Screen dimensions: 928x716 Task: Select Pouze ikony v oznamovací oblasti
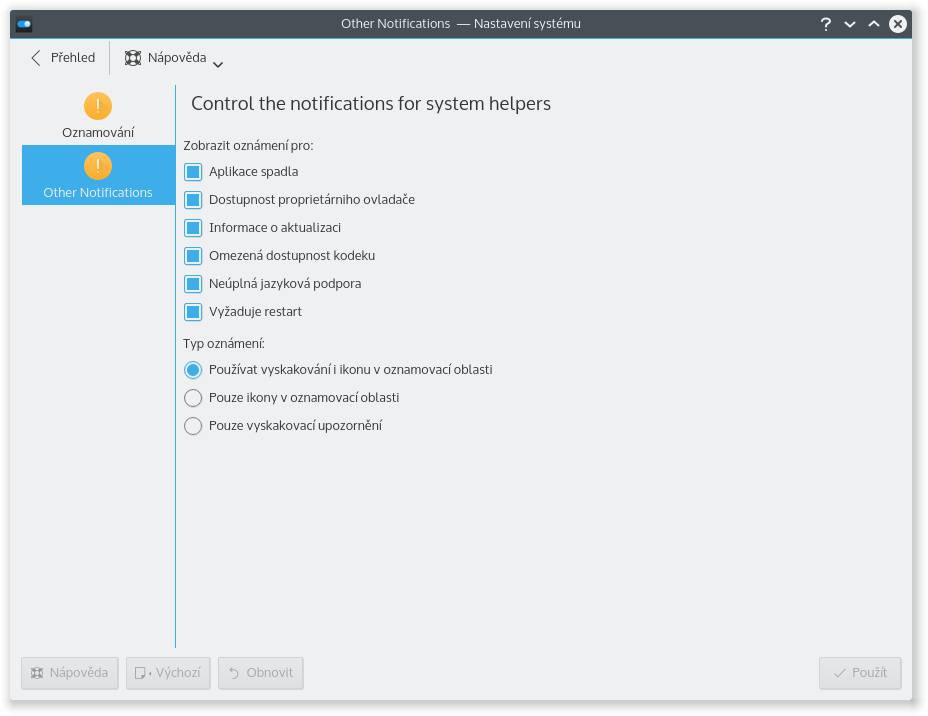(x=193, y=398)
